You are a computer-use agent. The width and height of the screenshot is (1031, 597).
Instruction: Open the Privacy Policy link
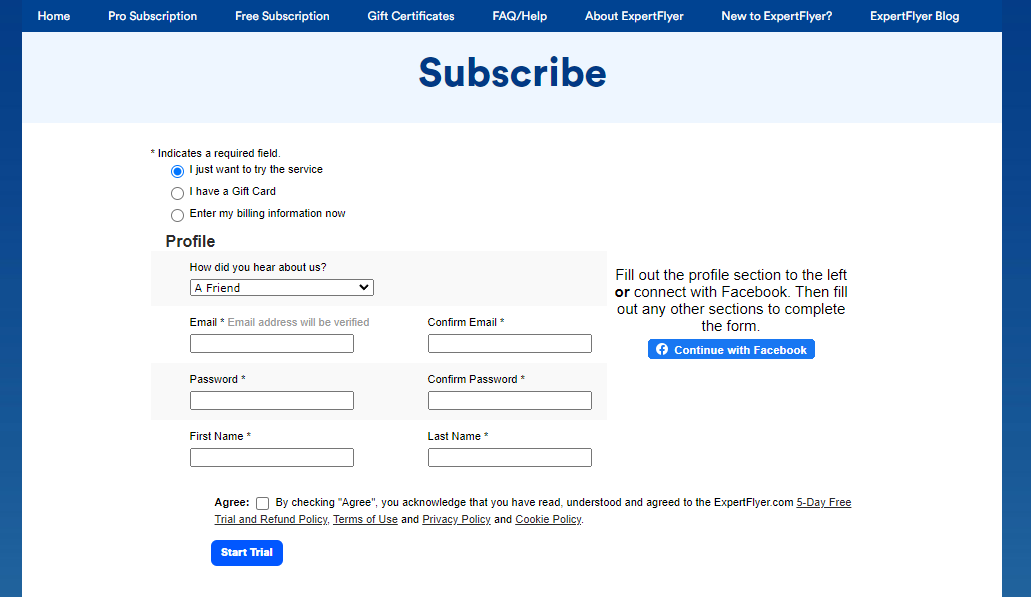[456, 519]
